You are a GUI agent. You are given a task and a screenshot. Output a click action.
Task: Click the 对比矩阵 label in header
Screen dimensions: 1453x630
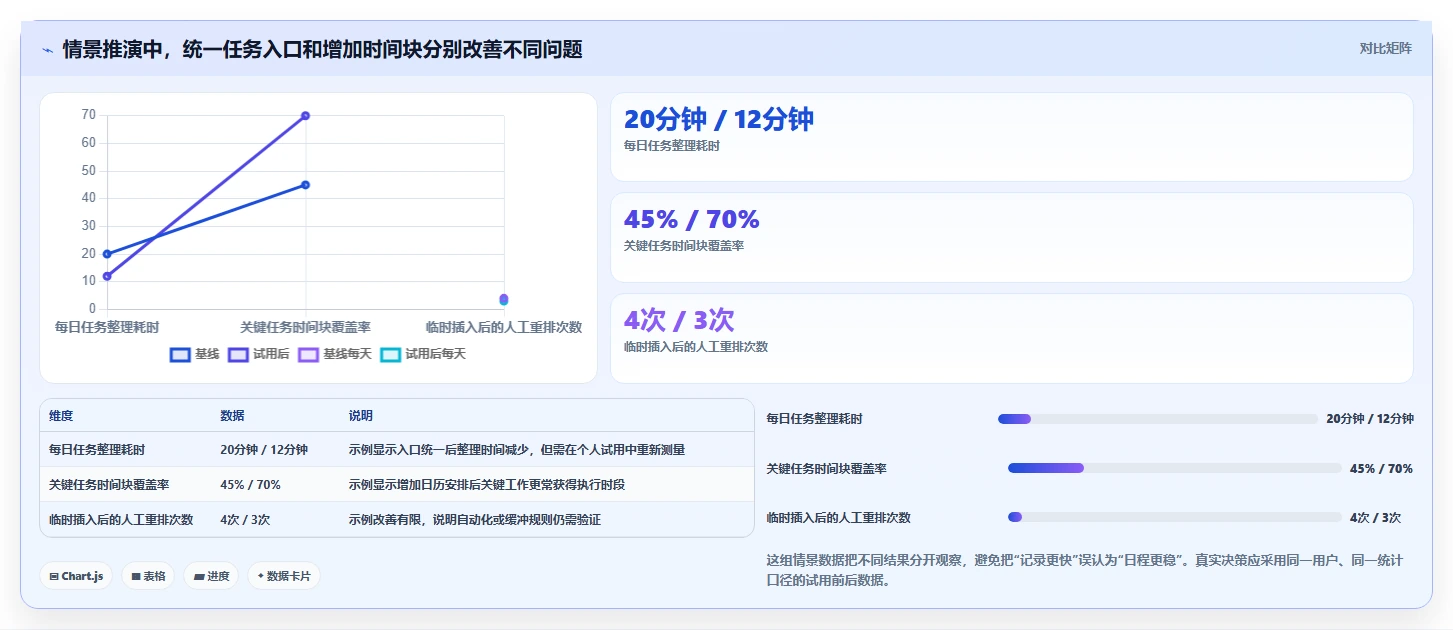click(1385, 48)
